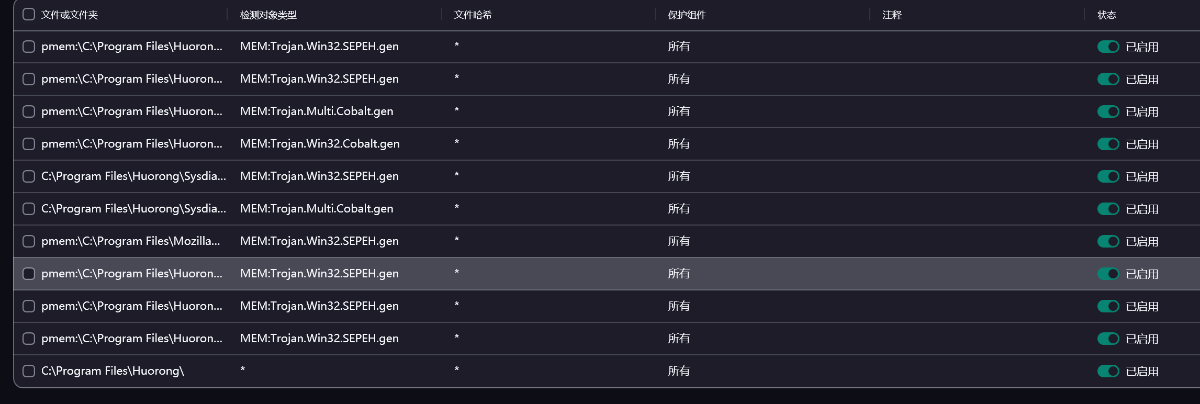Screen dimensions: 1200x404
Task: Check the highlighted row's checkbox
Action: pyautogui.click(x=28, y=274)
